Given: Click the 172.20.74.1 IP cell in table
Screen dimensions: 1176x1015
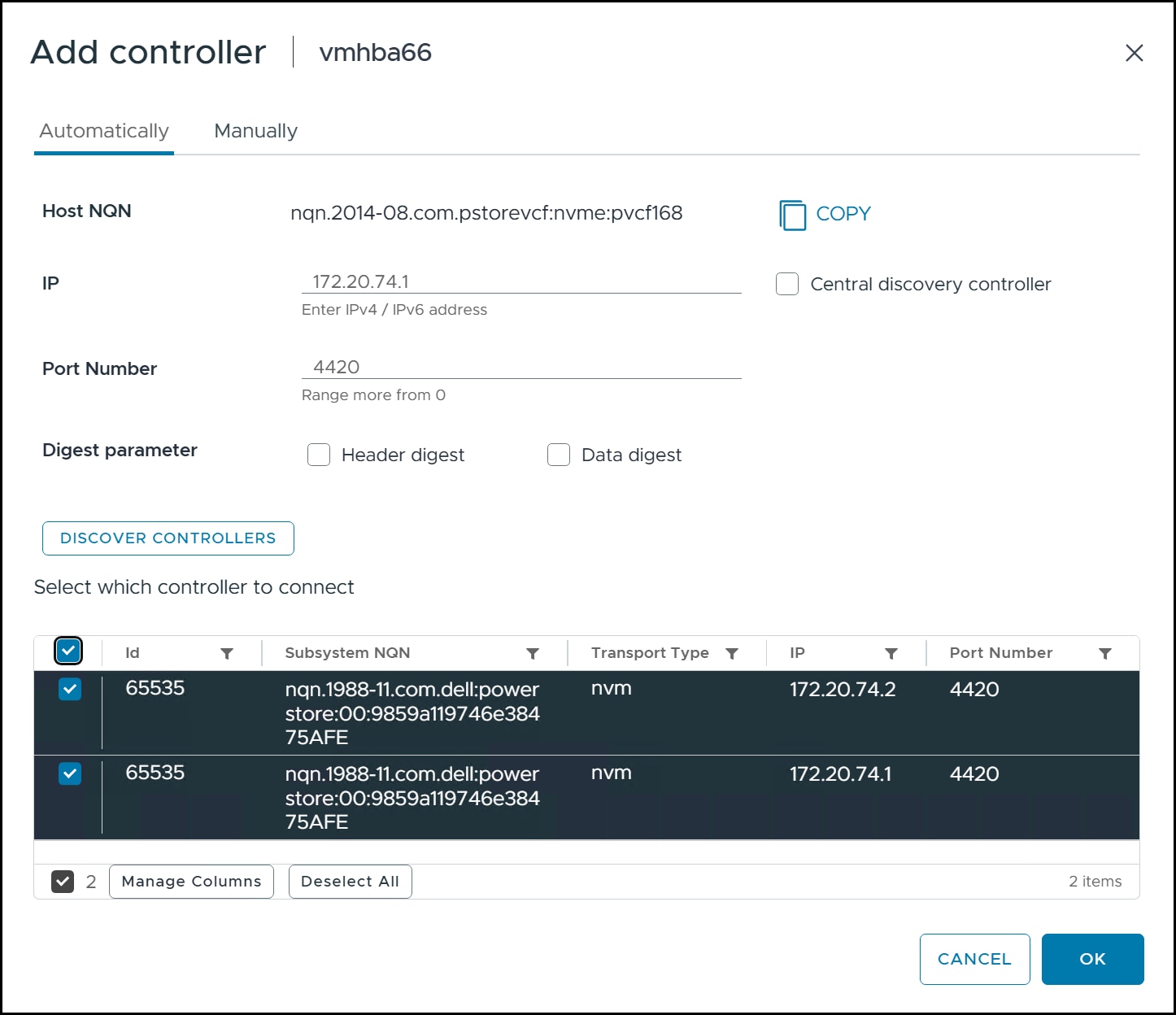Looking at the screenshot, I should point(840,774).
